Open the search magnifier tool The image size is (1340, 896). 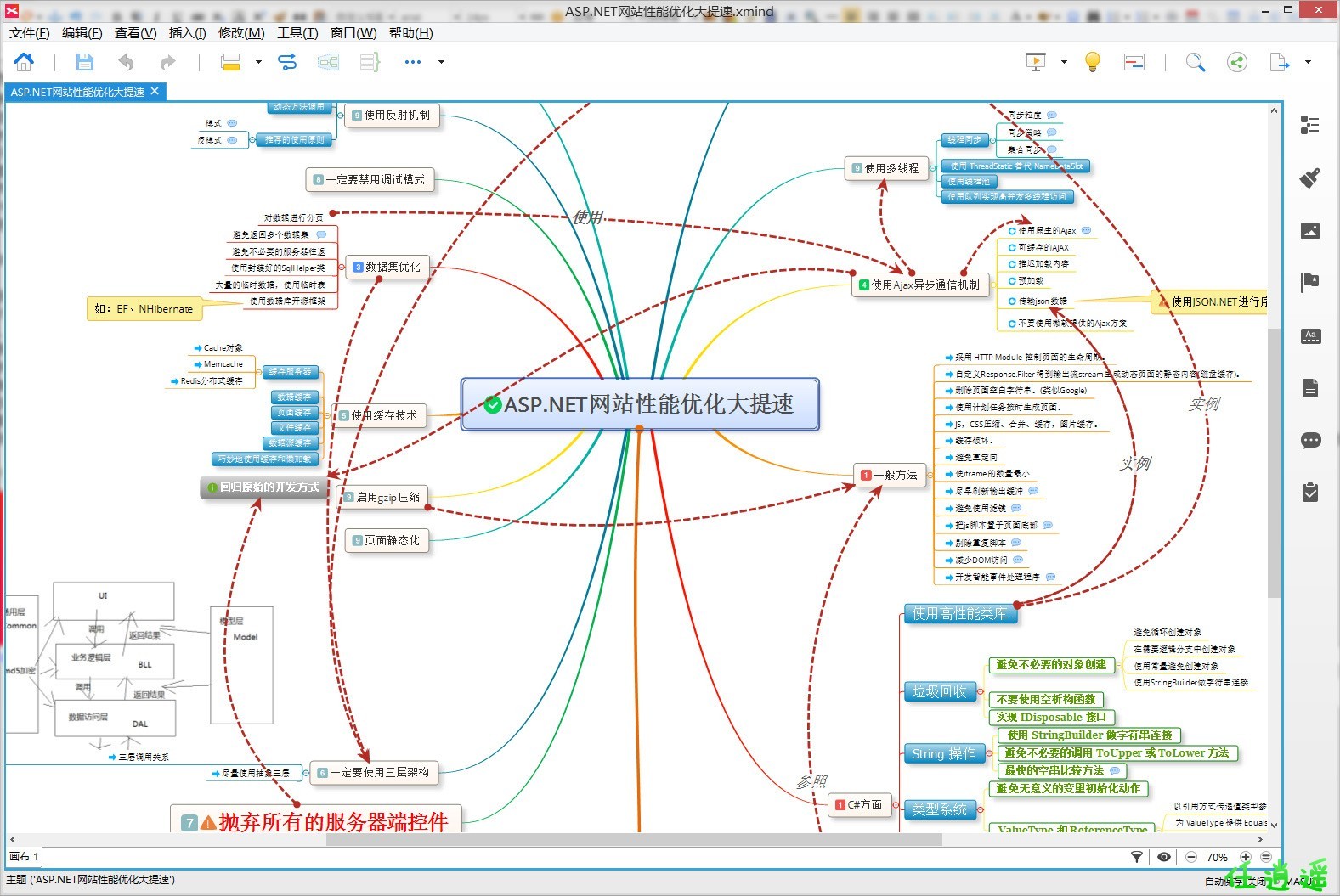1195,61
